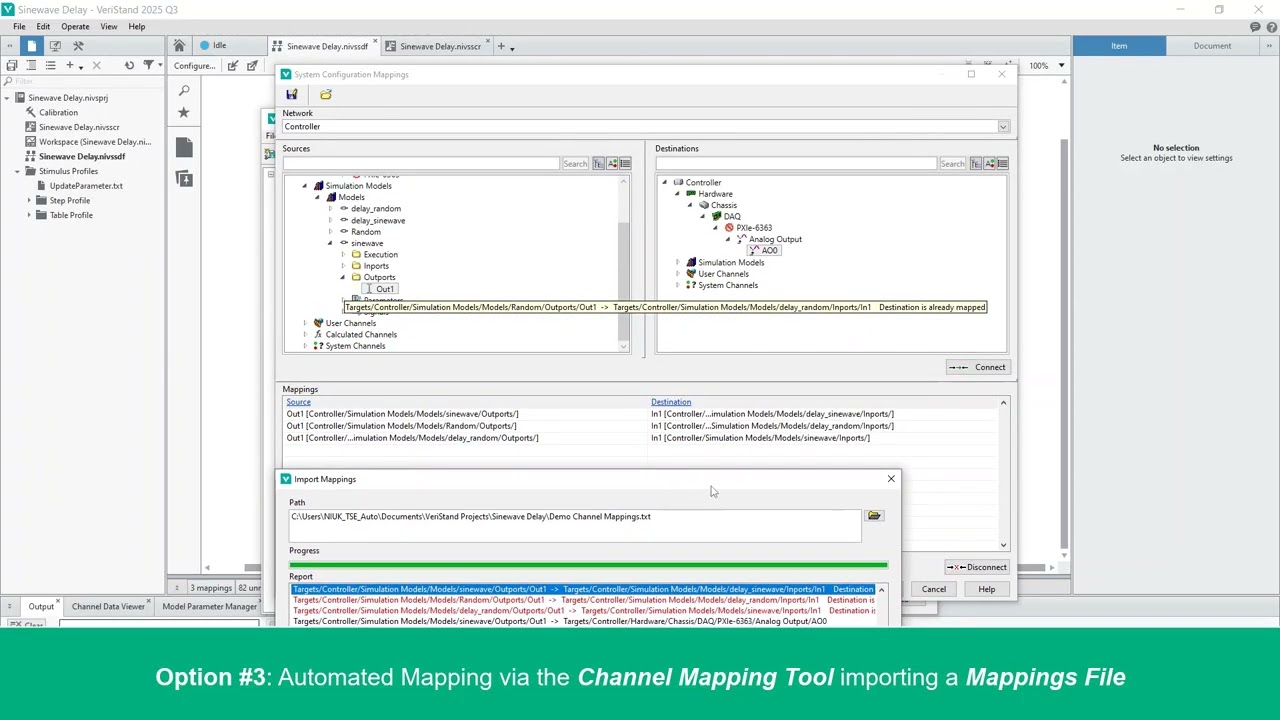Click the open mappings file folder icon
The height and width of the screenshot is (720, 1280).
coord(325,95)
